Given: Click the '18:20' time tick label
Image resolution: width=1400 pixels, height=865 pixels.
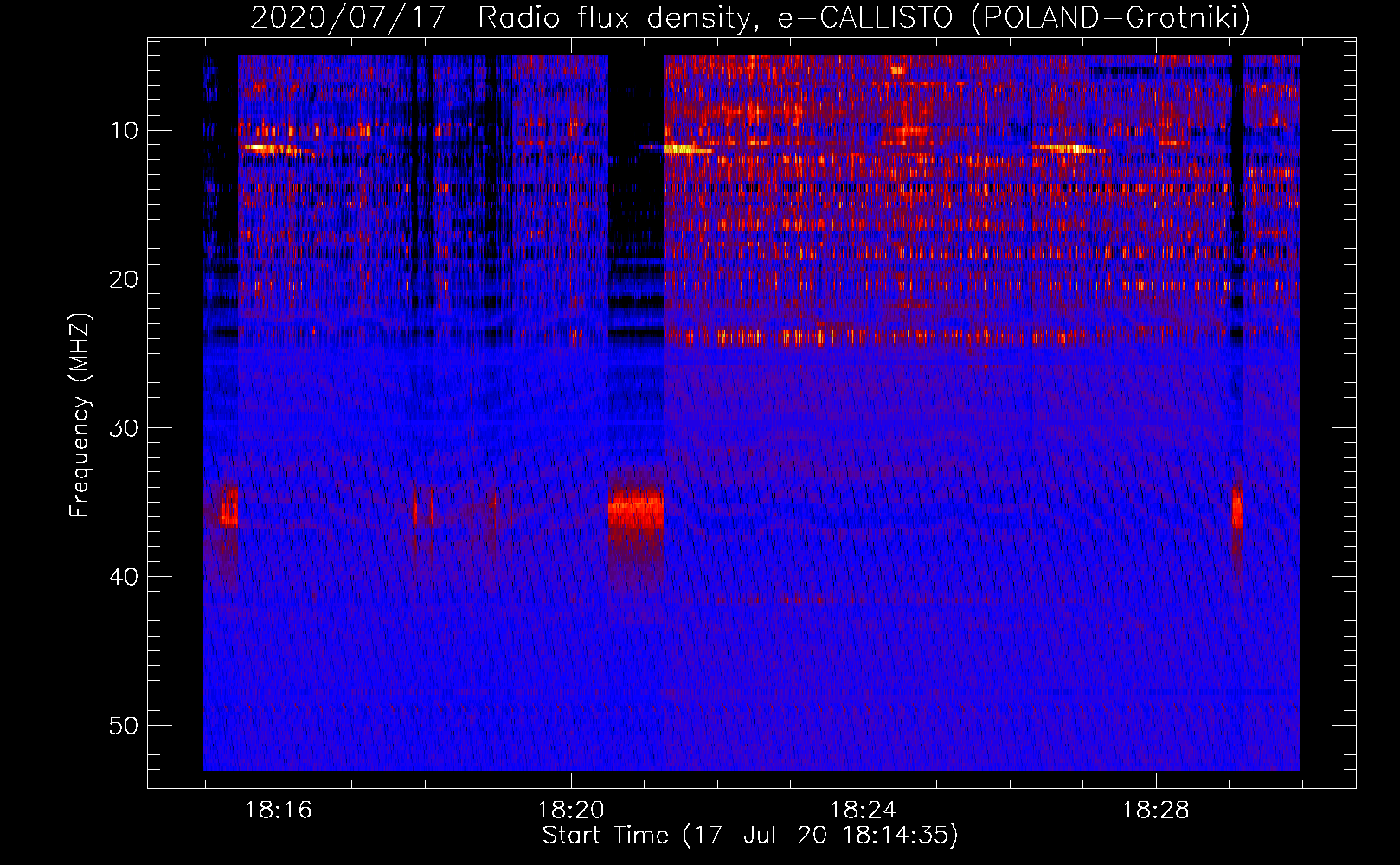Looking at the screenshot, I should click(571, 811).
